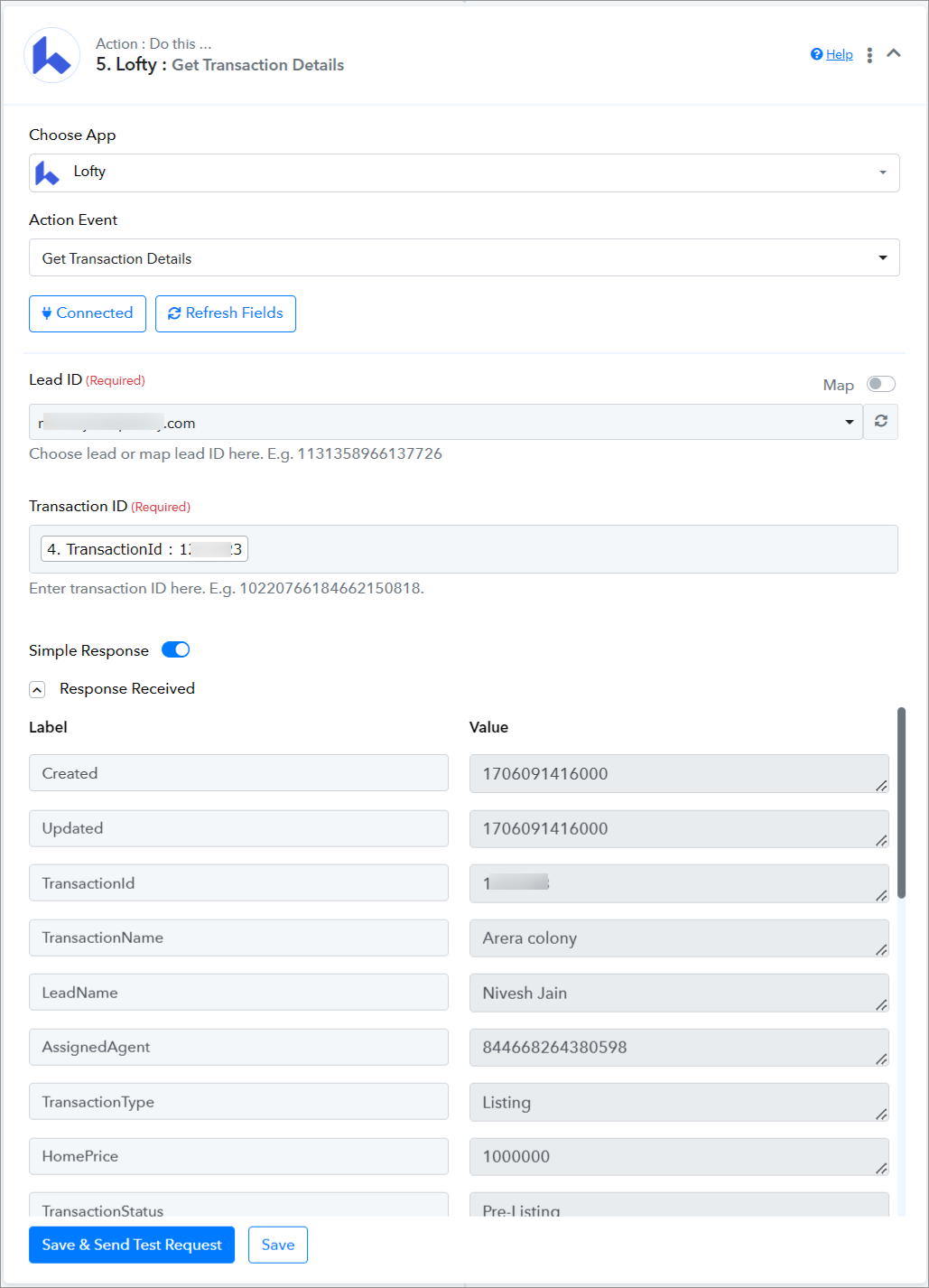The width and height of the screenshot is (929, 1288).
Task: Click the Pre-Listing value field
Action: tap(679, 1205)
